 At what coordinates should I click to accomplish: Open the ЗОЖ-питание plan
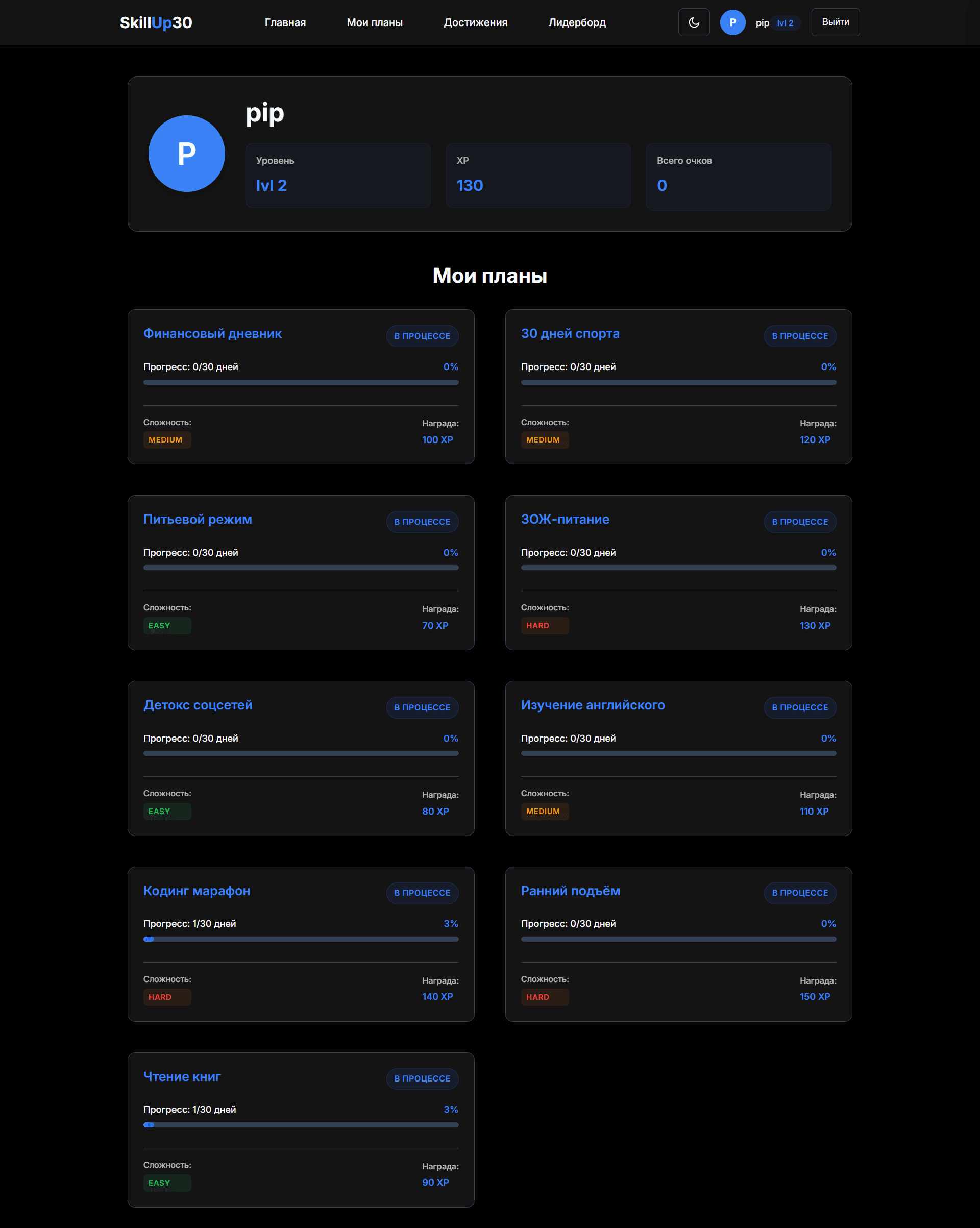565,520
